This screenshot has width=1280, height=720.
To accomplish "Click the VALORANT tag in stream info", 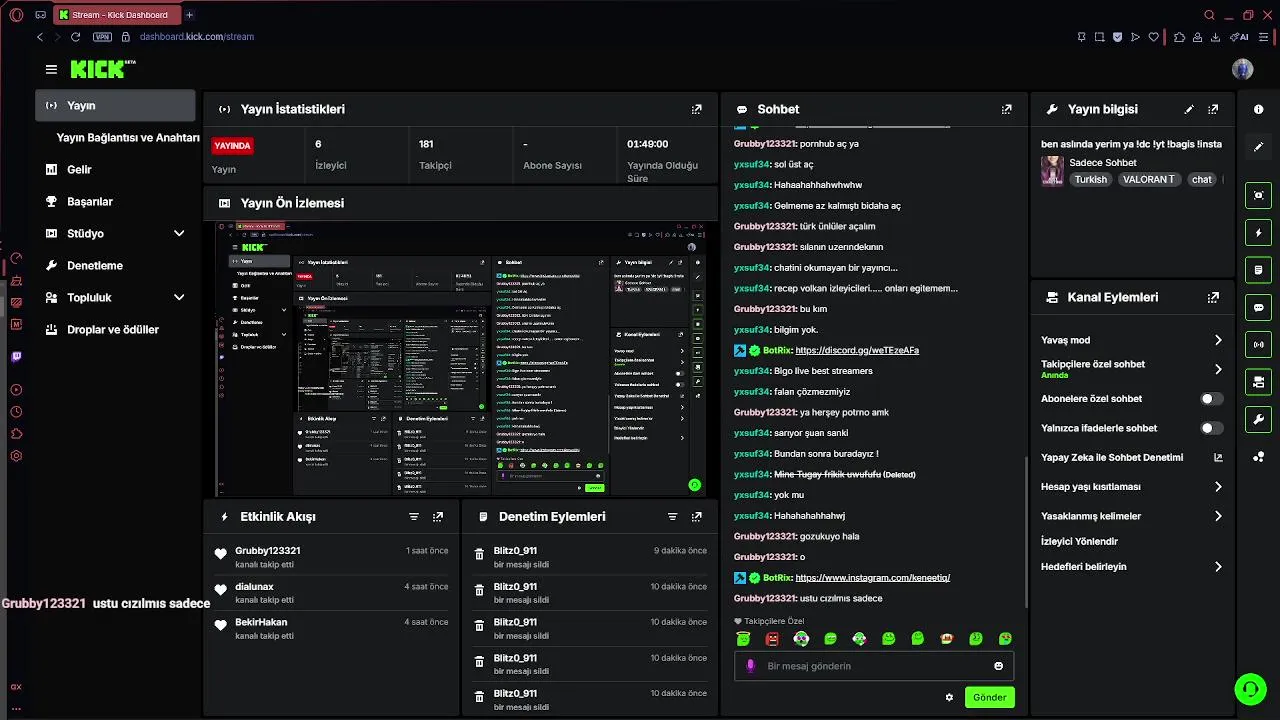I will point(1149,180).
